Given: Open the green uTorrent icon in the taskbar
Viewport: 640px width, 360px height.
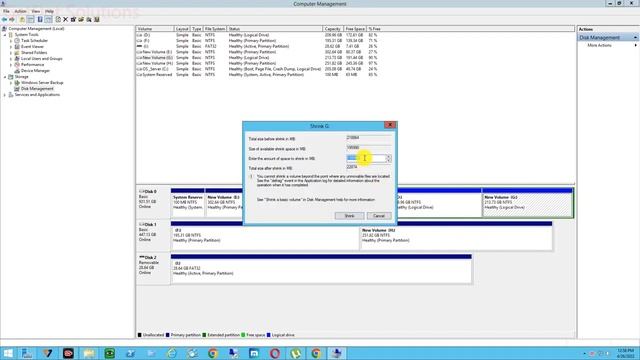Looking at the screenshot, I should tap(296, 353).
